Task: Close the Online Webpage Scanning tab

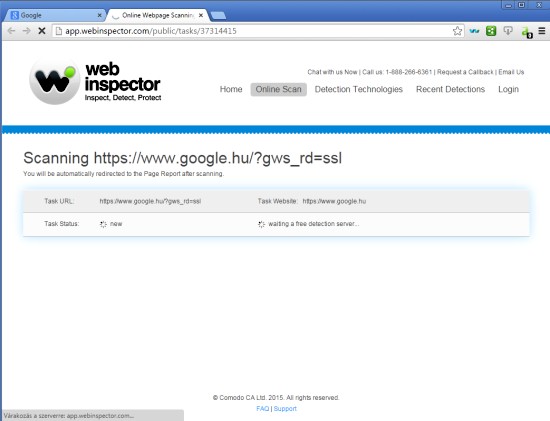Action: click(201, 15)
